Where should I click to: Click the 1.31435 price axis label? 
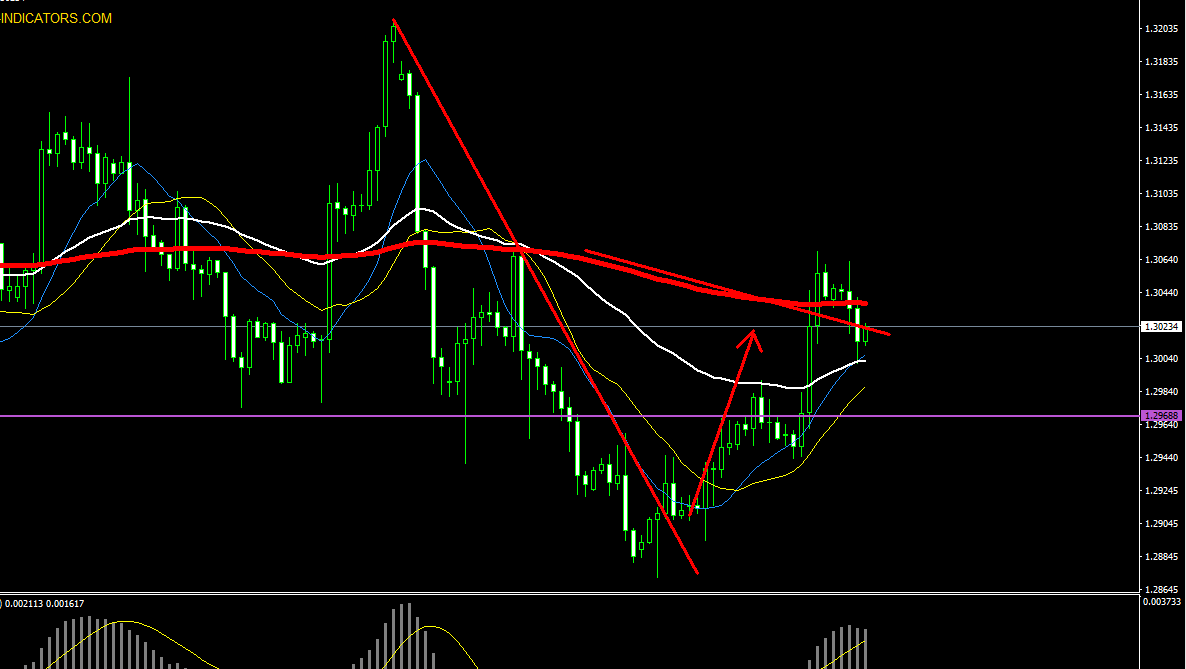point(1162,128)
